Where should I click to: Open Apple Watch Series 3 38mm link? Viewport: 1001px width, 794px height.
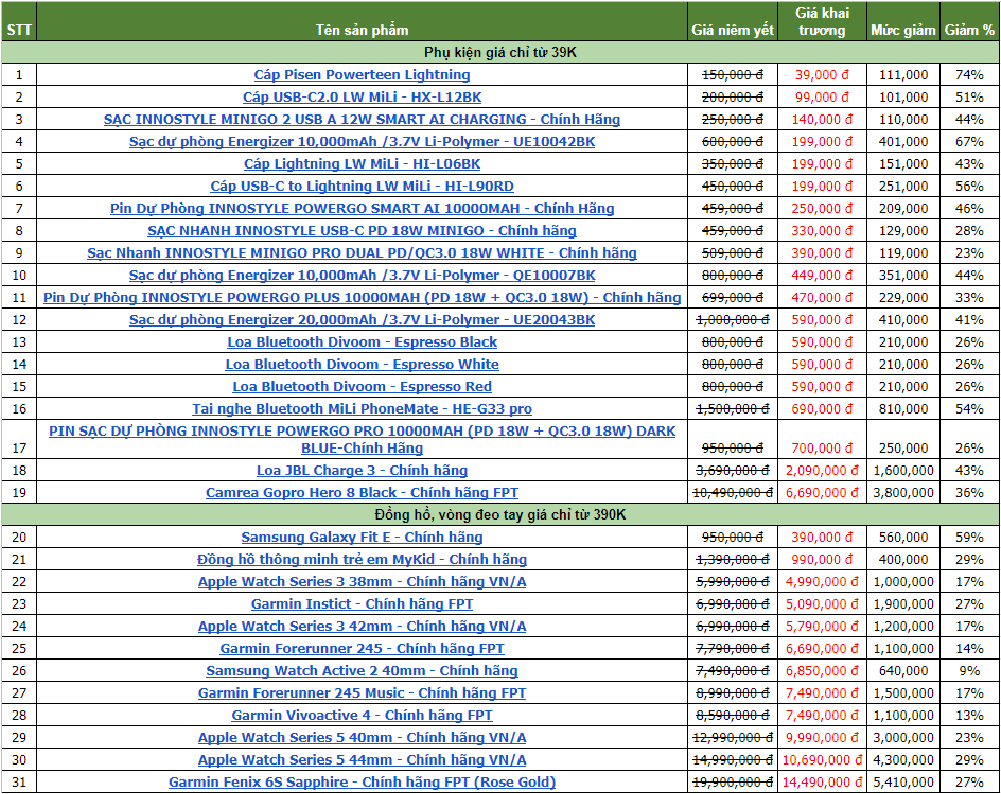click(x=362, y=582)
